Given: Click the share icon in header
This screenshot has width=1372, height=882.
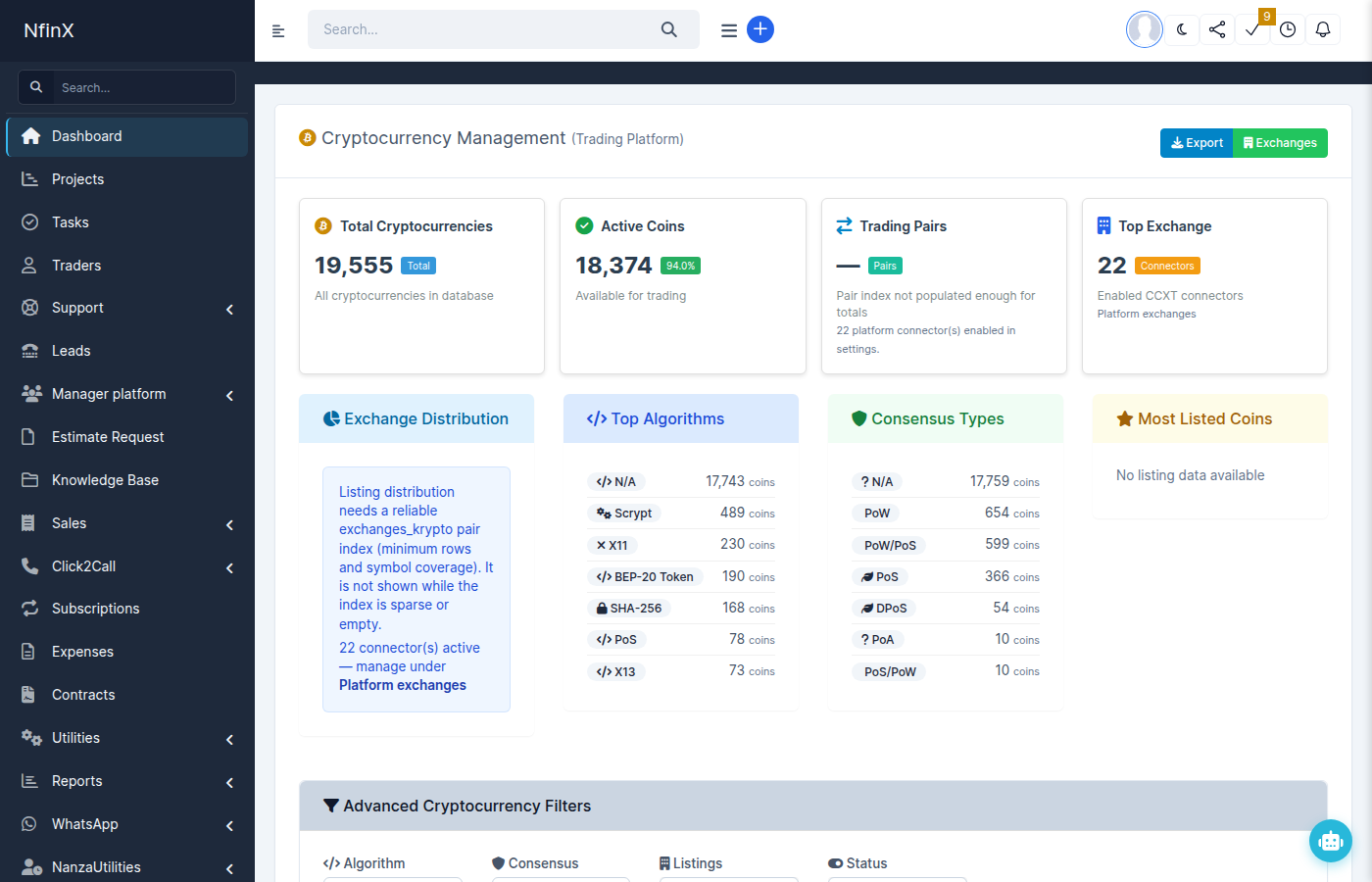Looking at the screenshot, I should [1217, 29].
